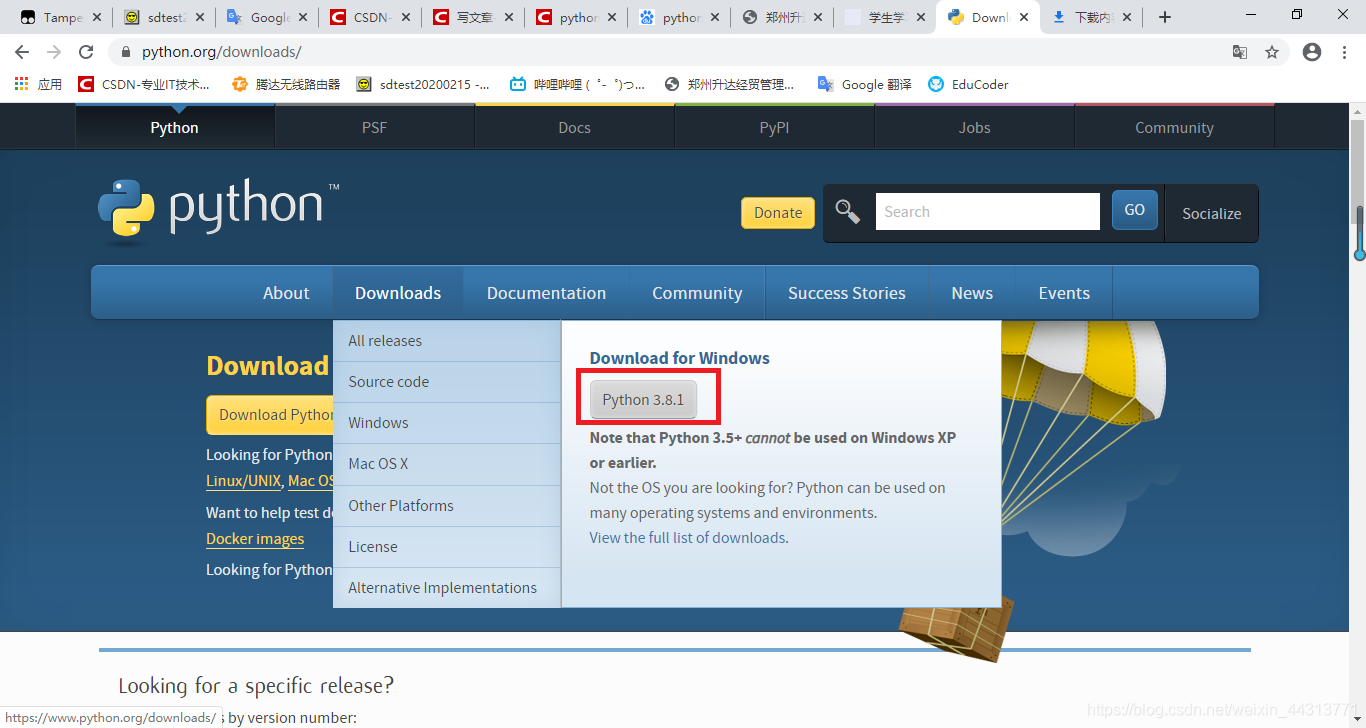Click the translate page icon in address bar
Viewport: 1366px width, 728px height.
(1240, 52)
